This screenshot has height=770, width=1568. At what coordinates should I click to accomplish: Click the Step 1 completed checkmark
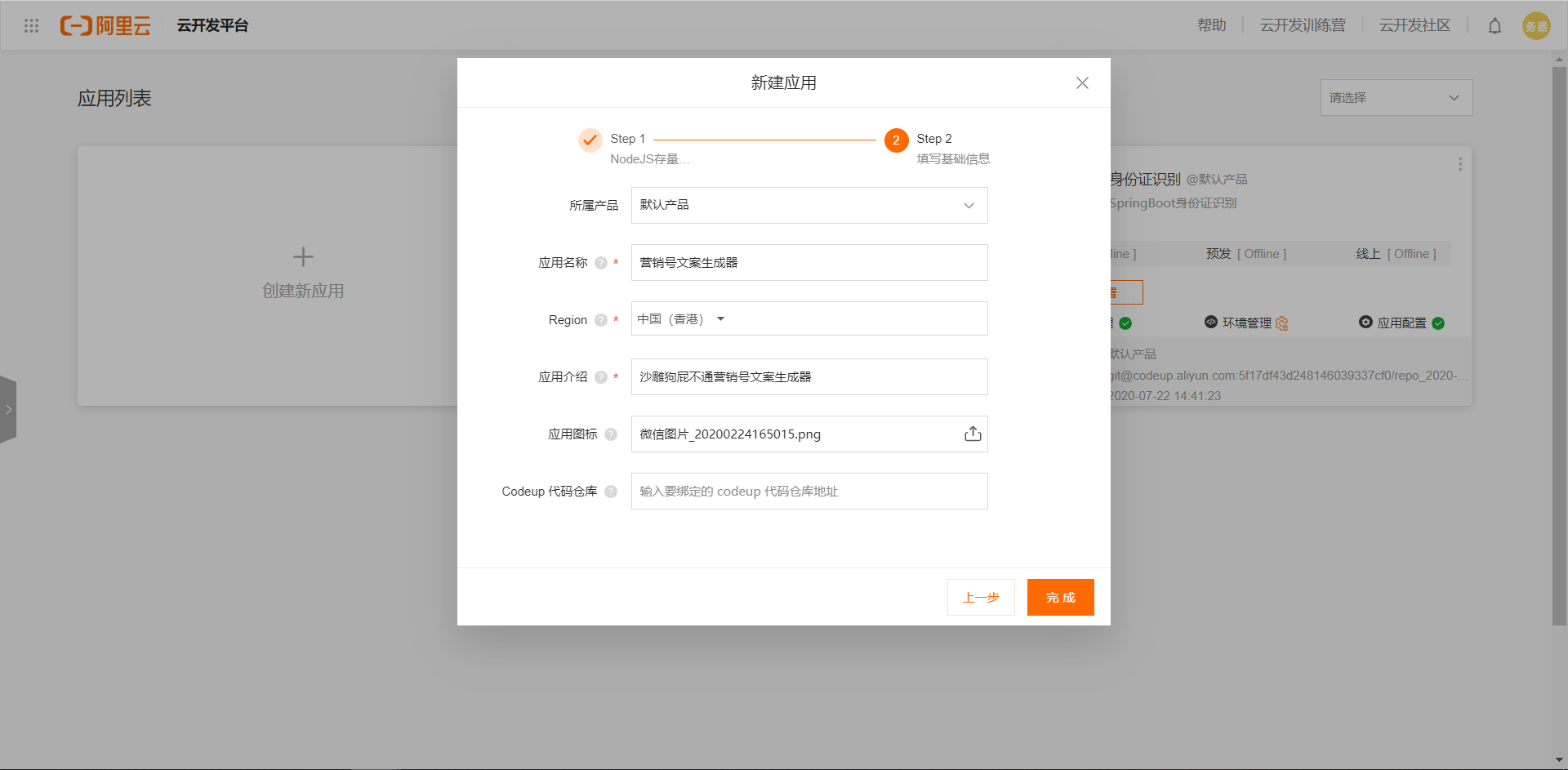[590, 140]
